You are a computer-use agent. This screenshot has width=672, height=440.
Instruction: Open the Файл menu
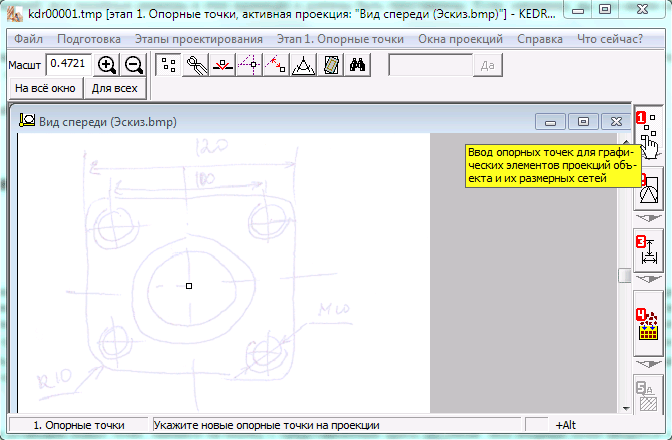(x=29, y=39)
